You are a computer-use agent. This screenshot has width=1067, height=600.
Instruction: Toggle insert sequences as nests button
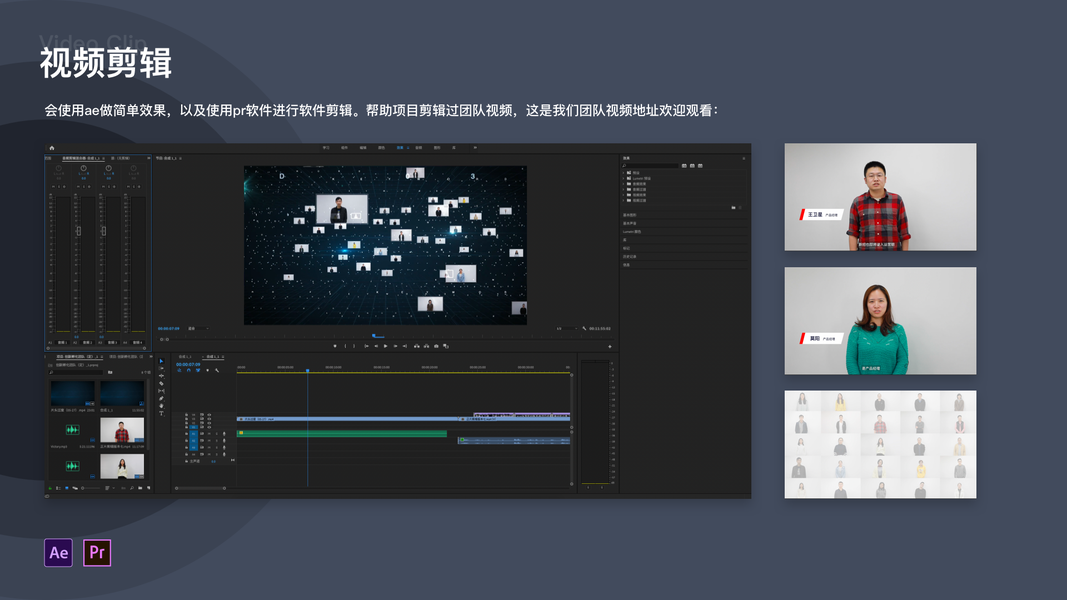(179, 370)
